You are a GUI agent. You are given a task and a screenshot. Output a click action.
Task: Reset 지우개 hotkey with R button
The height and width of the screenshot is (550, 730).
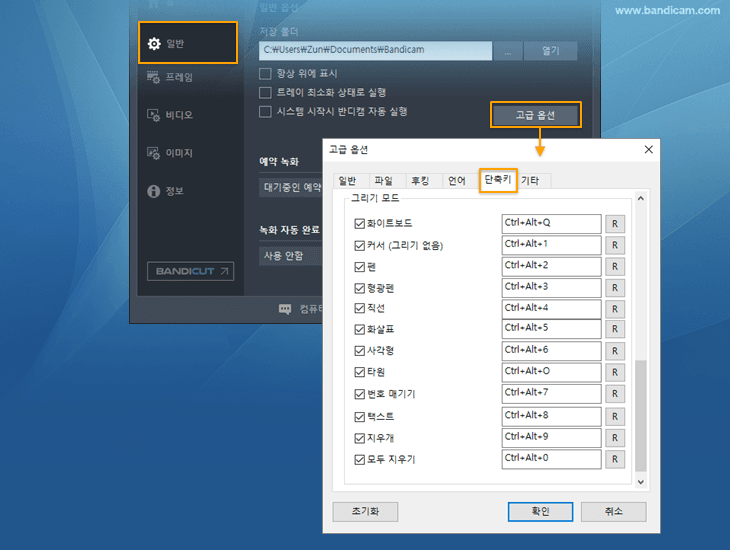point(615,438)
